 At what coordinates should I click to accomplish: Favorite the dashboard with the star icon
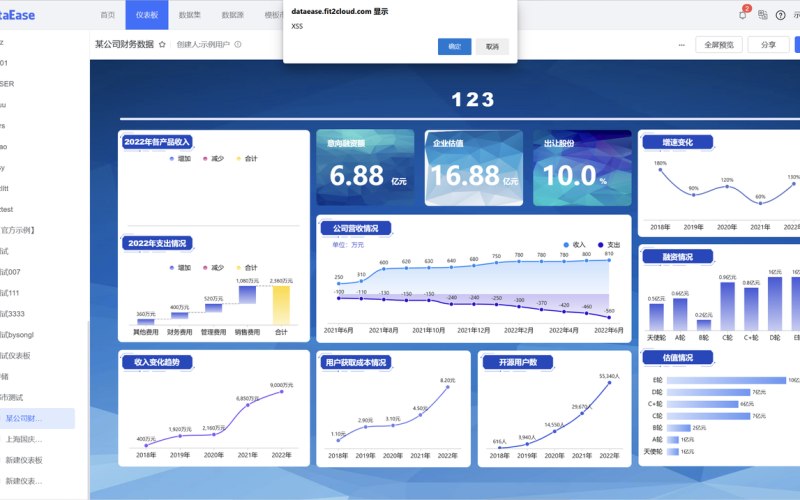pyautogui.click(x=162, y=44)
